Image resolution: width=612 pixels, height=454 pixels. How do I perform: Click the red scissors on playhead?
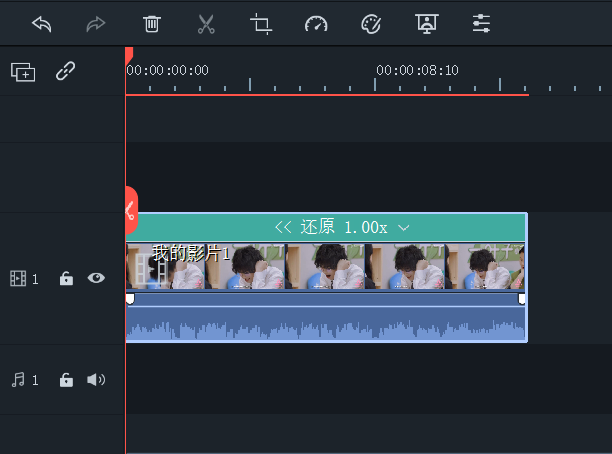(131, 210)
